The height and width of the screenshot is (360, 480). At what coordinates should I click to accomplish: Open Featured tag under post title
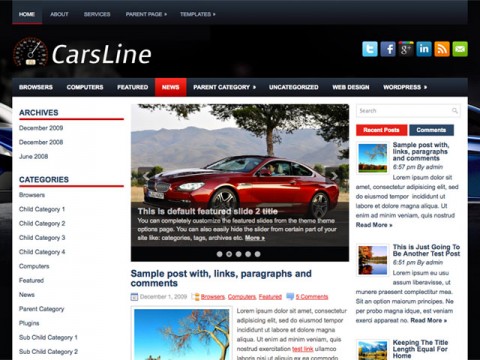pos(270,297)
